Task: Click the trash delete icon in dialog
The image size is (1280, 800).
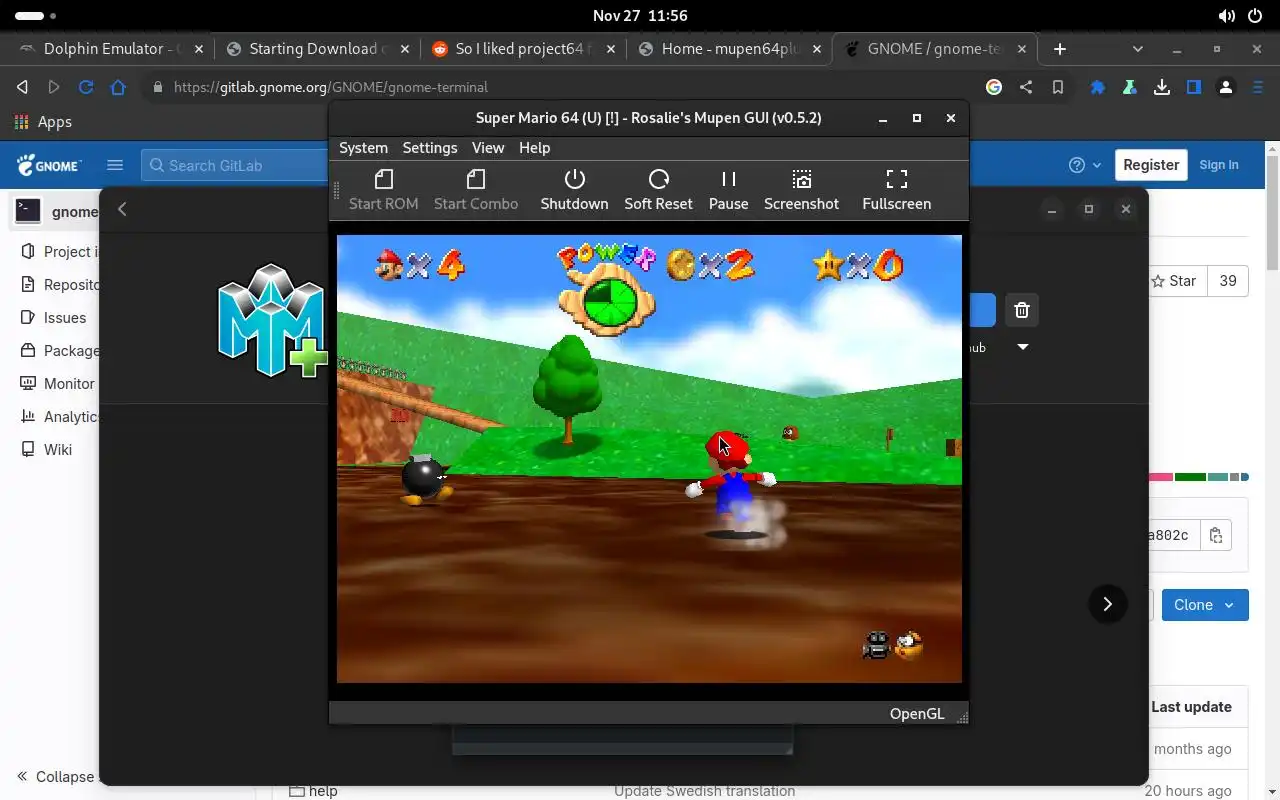Action: pyautogui.click(x=1021, y=310)
